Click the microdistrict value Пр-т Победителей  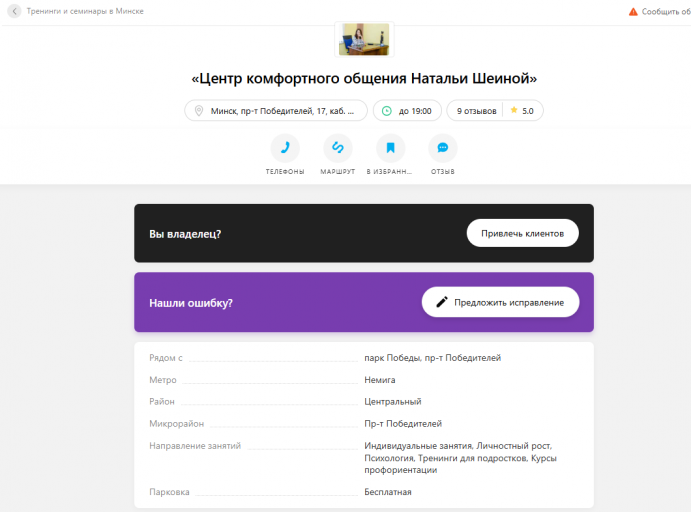[x=403, y=424]
